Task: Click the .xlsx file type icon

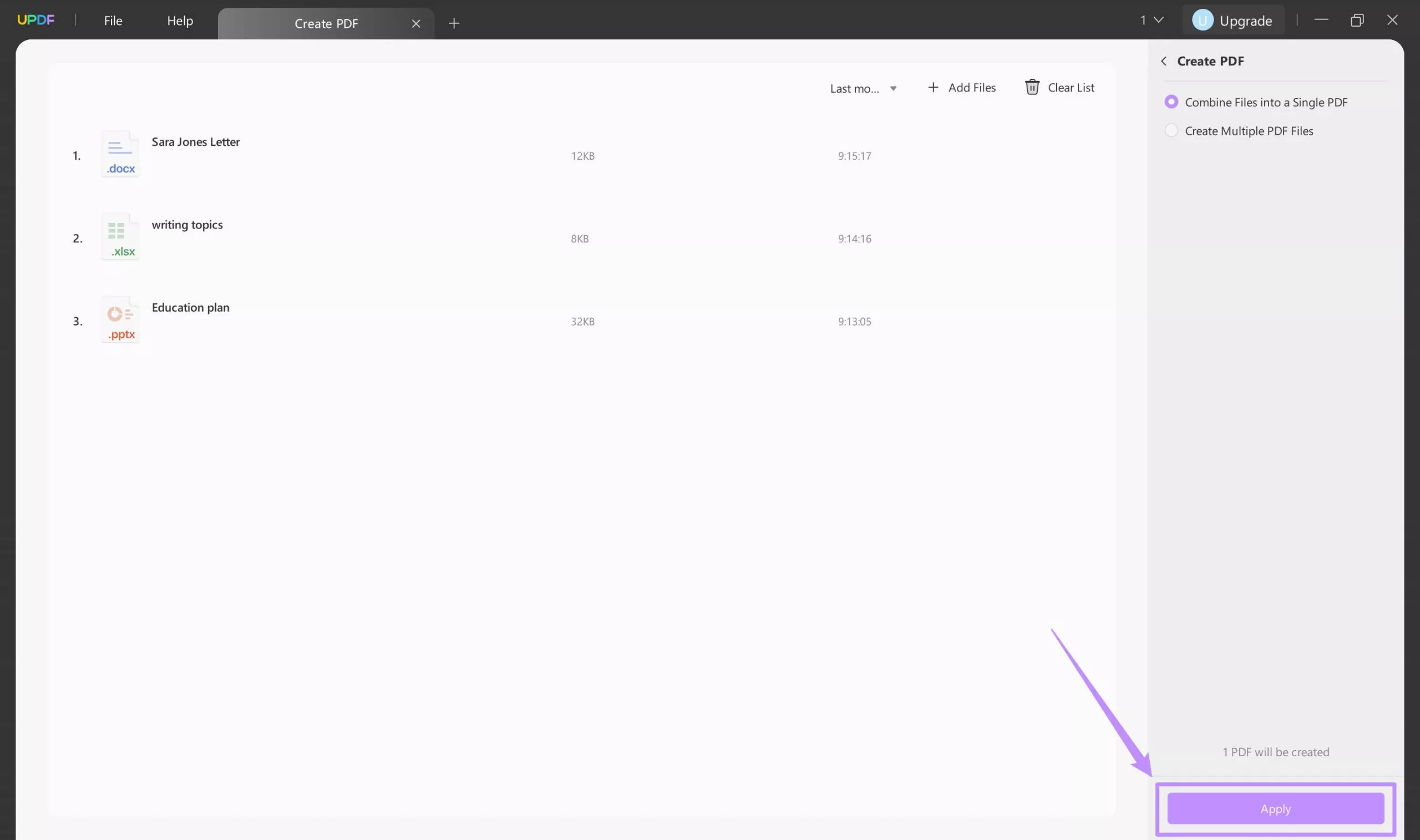Action: [x=120, y=238]
